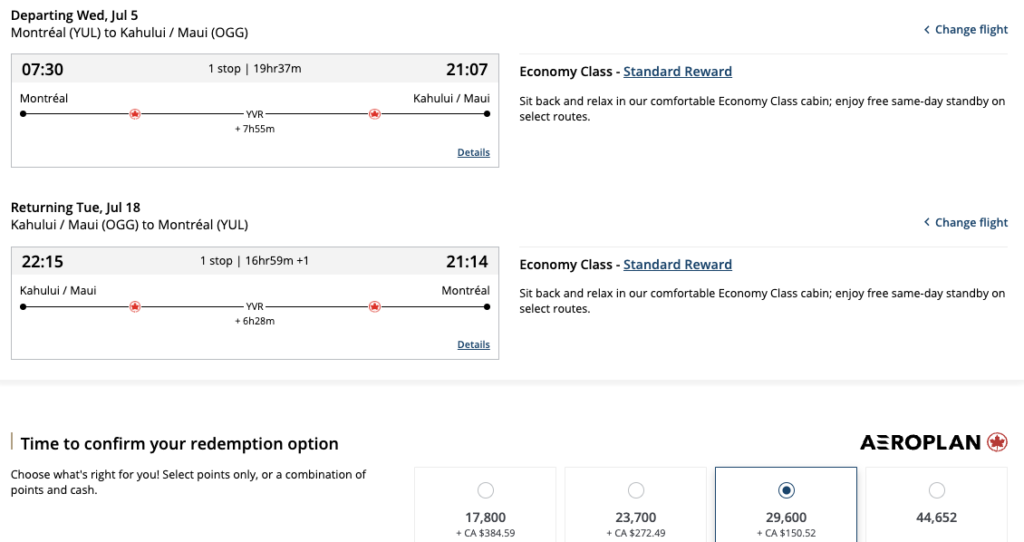Click the YVR stop on returning flight
Image resolution: width=1024 pixels, height=542 pixels.
(x=254, y=307)
